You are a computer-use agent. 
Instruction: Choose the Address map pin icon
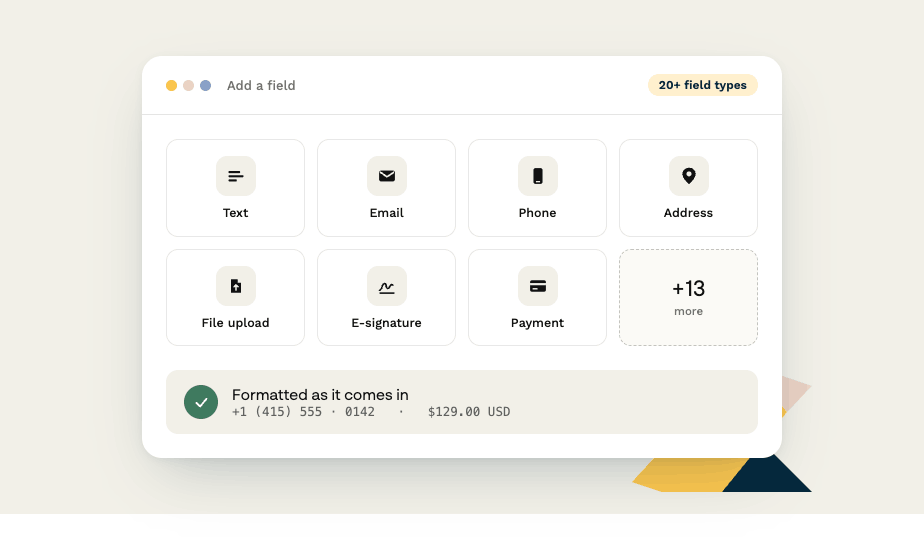688,176
